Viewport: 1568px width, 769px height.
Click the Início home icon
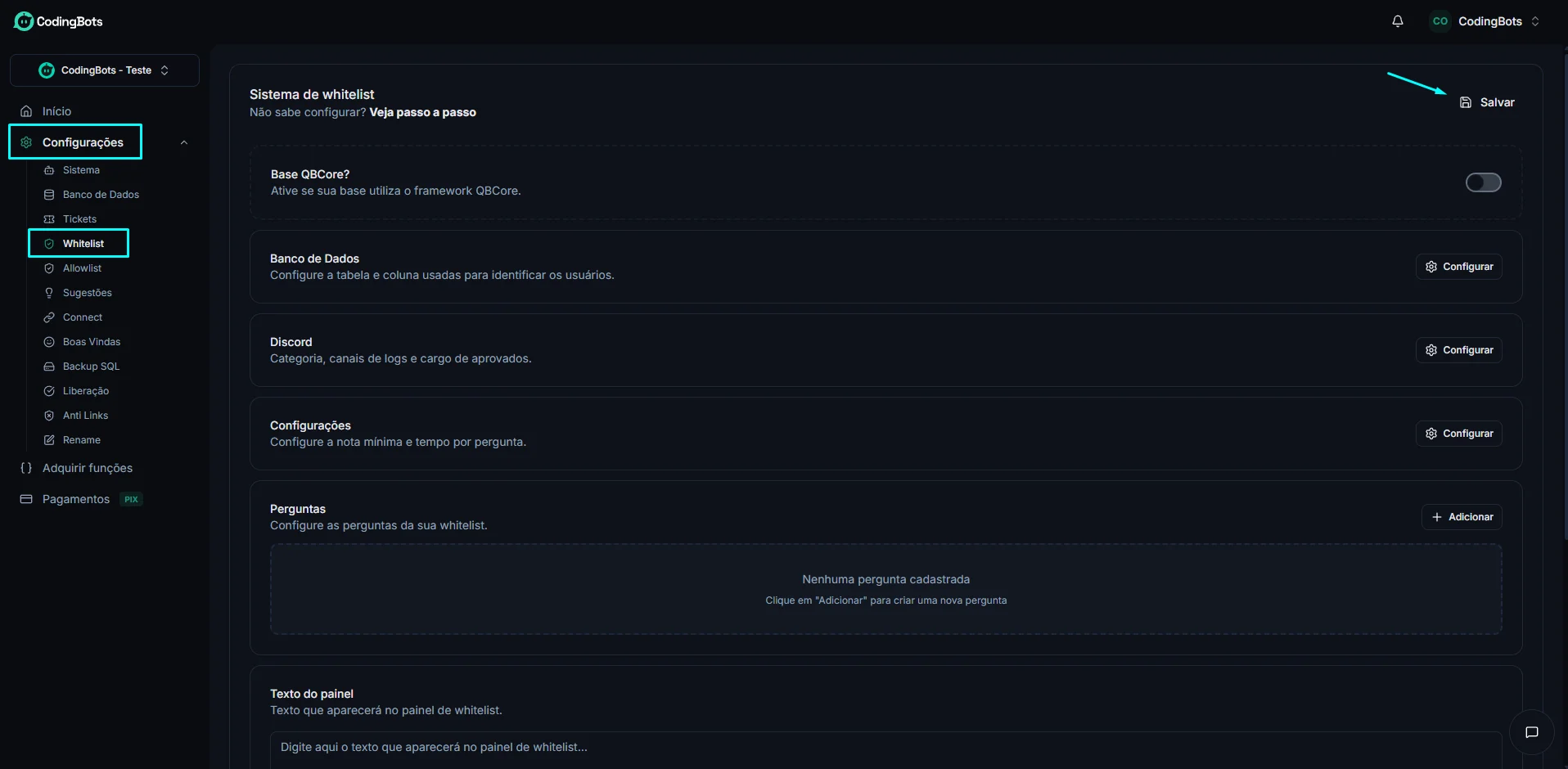pyautogui.click(x=26, y=111)
